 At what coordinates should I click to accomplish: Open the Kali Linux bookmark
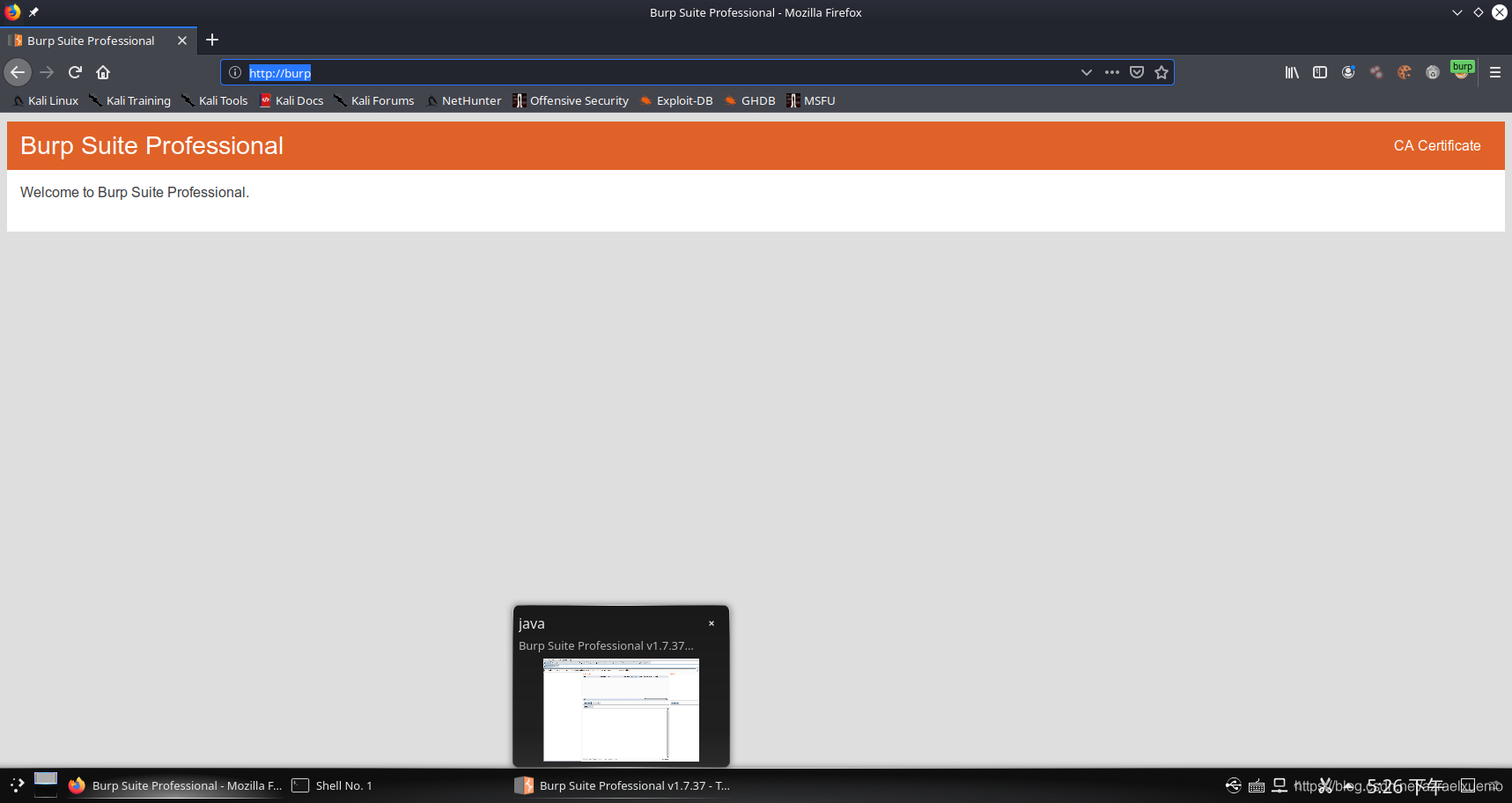(46, 100)
